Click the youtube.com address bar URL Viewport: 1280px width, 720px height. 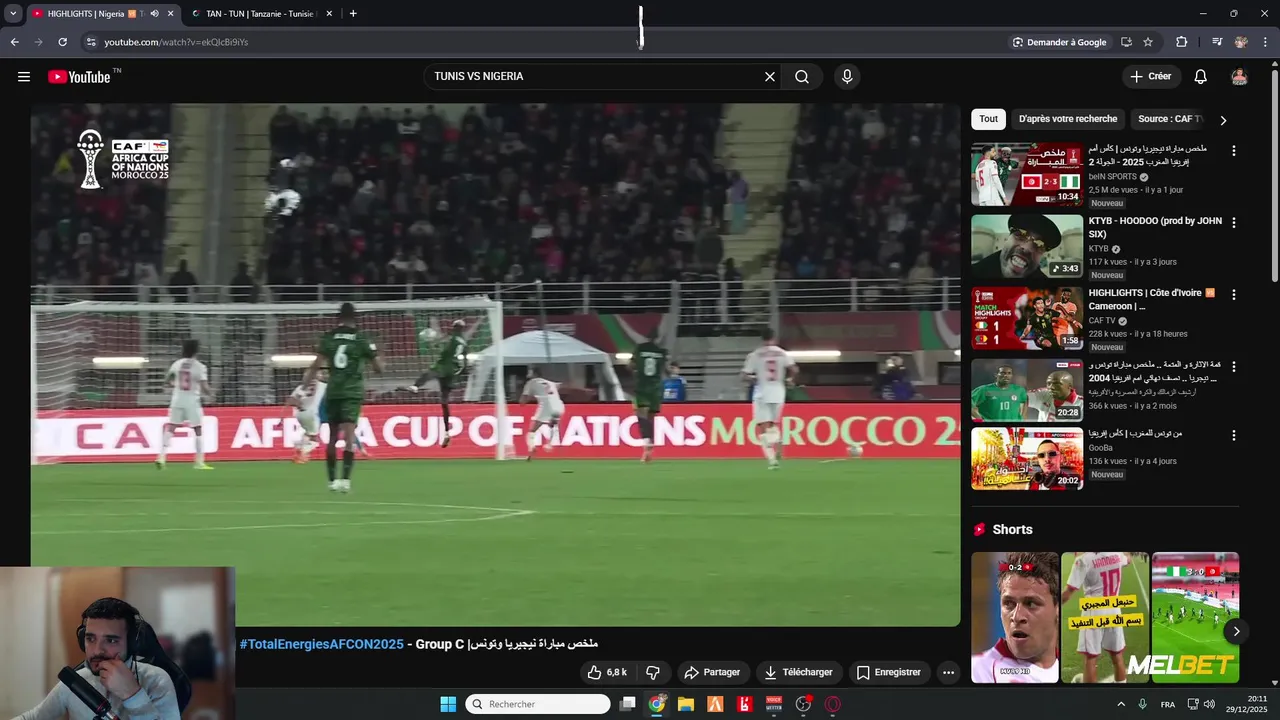click(x=176, y=42)
